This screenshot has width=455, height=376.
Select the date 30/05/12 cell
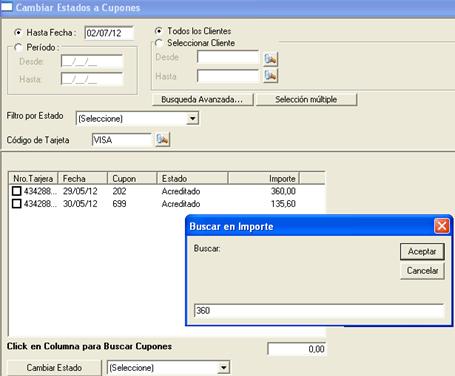coord(80,203)
